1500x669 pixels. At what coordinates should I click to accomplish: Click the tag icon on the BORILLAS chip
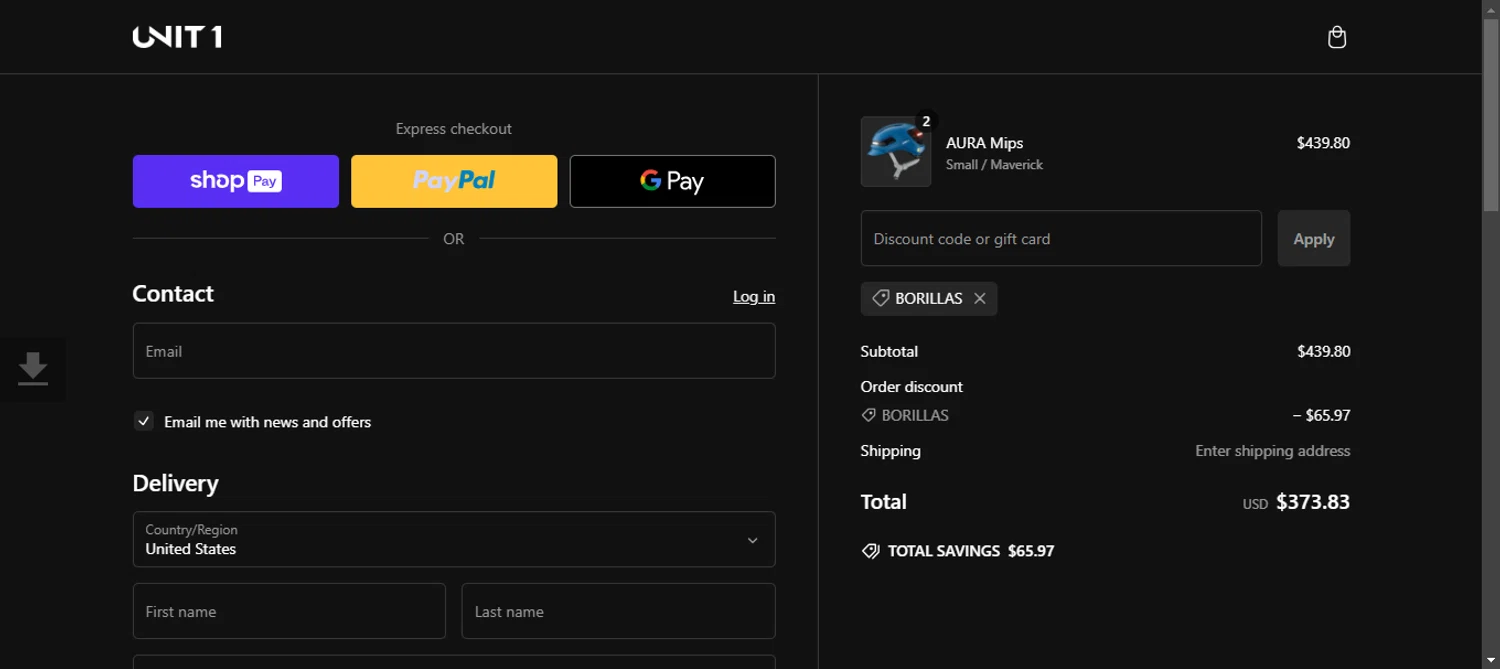pyautogui.click(x=880, y=298)
